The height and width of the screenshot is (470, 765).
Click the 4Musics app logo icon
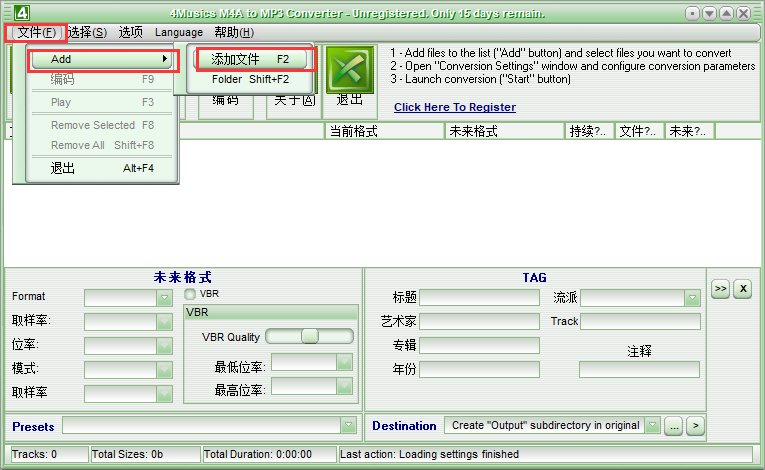21,13
